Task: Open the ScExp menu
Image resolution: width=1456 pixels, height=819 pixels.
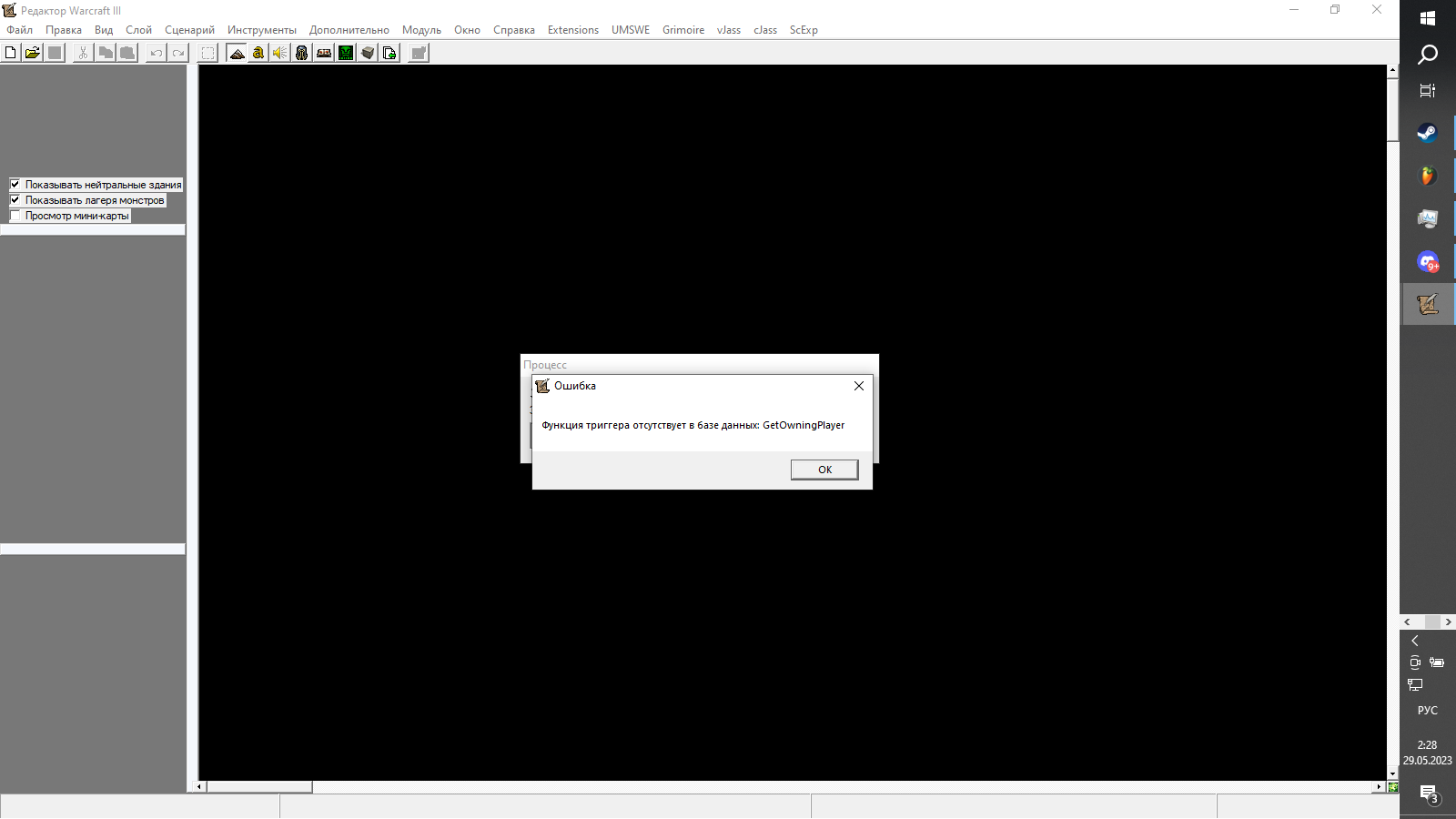Action: point(804,30)
